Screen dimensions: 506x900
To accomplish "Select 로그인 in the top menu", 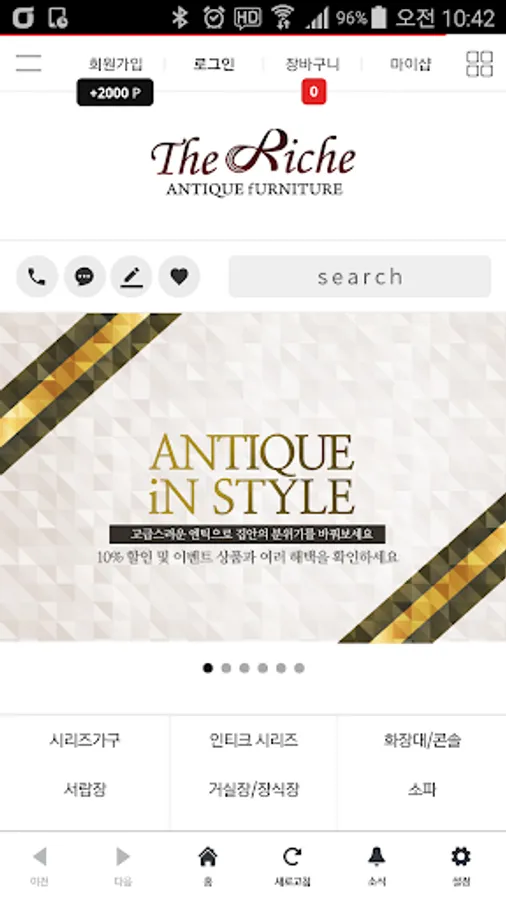I will point(214,64).
